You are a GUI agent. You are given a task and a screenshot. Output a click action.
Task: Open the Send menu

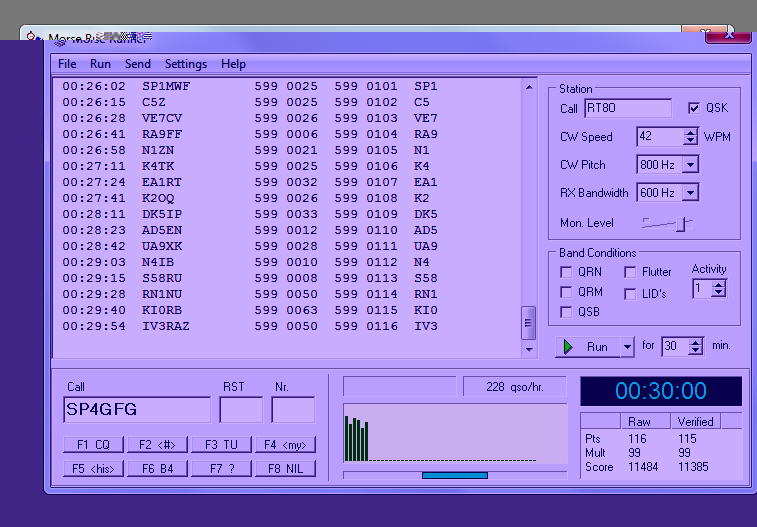coord(138,64)
